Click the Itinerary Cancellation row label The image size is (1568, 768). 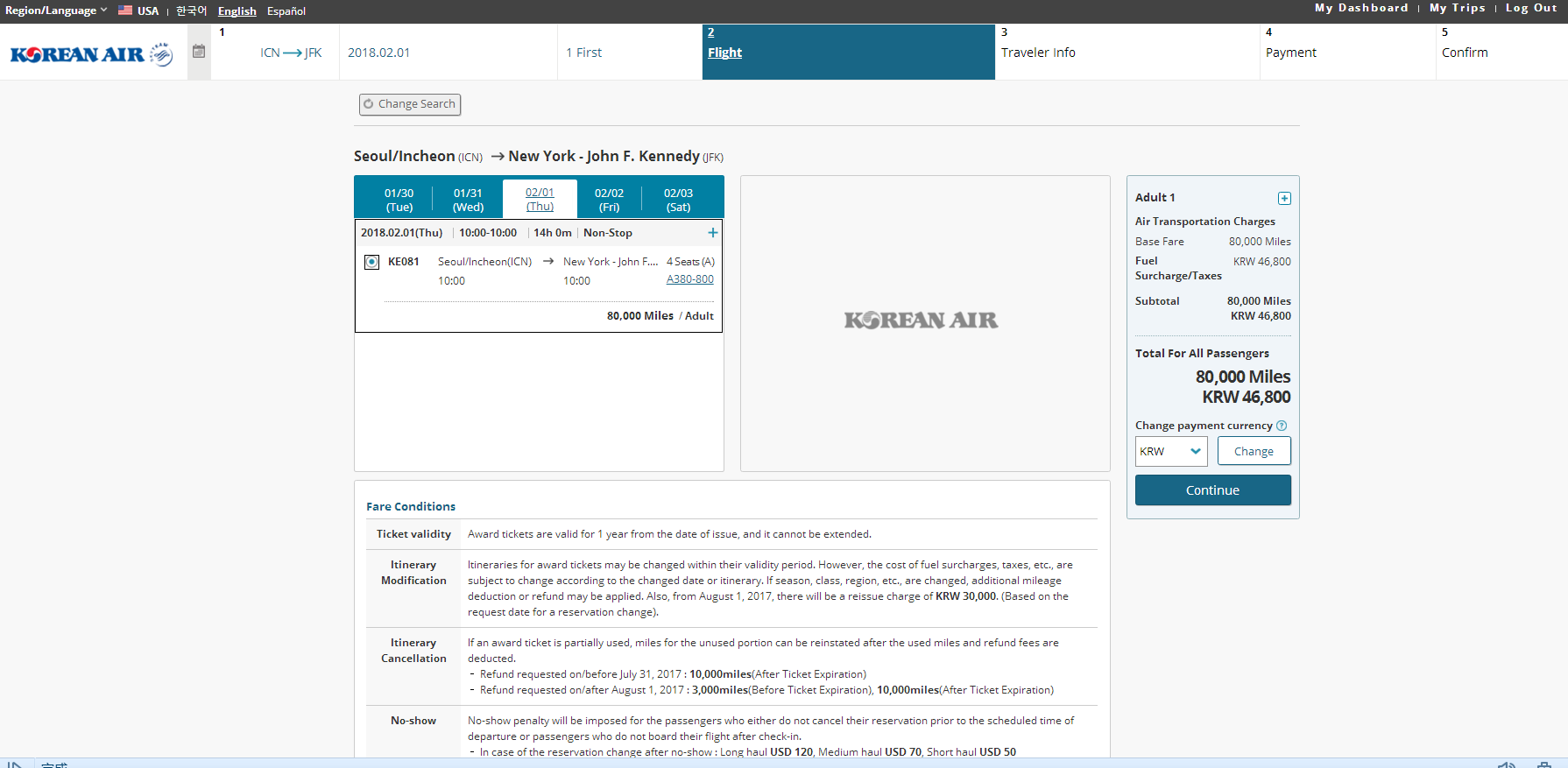(413, 651)
